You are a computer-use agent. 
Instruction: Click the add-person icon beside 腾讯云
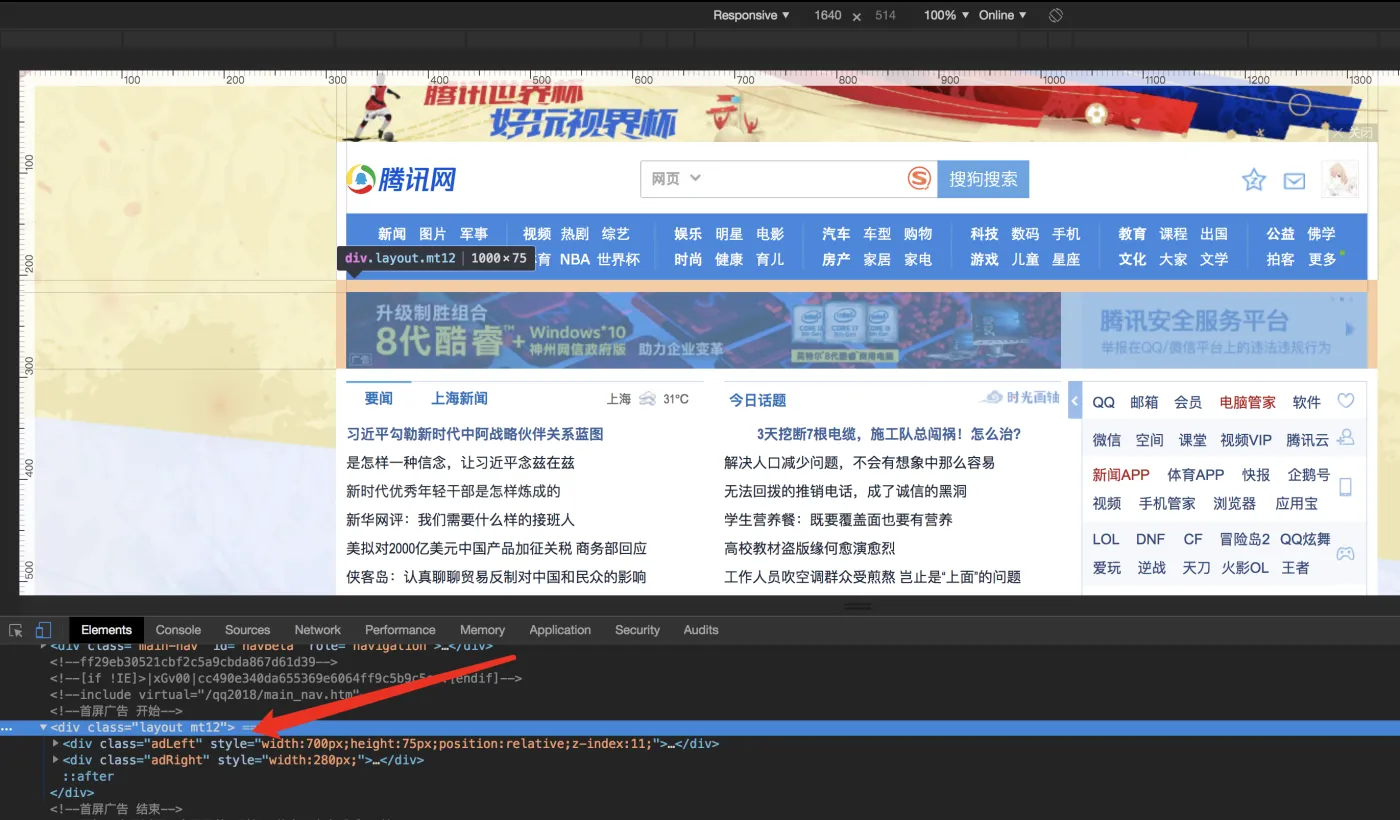[x=1346, y=437]
